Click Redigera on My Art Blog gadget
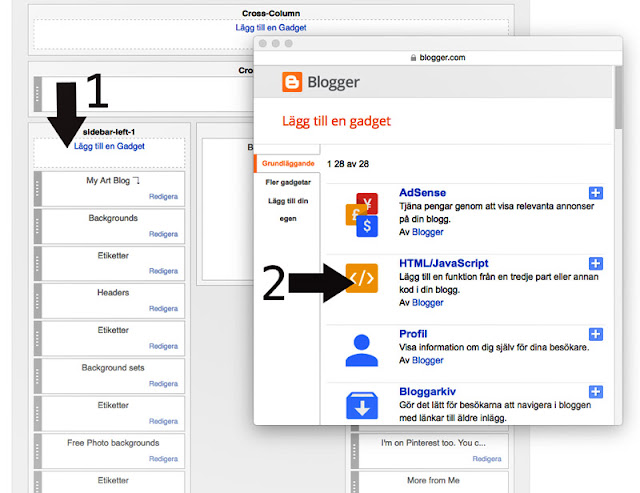640x493 pixels. (163, 196)
